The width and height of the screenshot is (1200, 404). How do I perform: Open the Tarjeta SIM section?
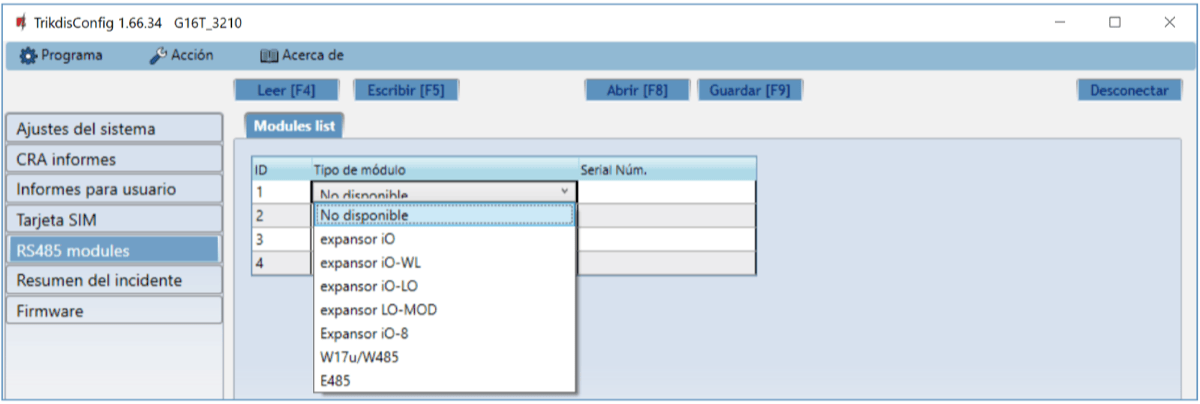112,219
